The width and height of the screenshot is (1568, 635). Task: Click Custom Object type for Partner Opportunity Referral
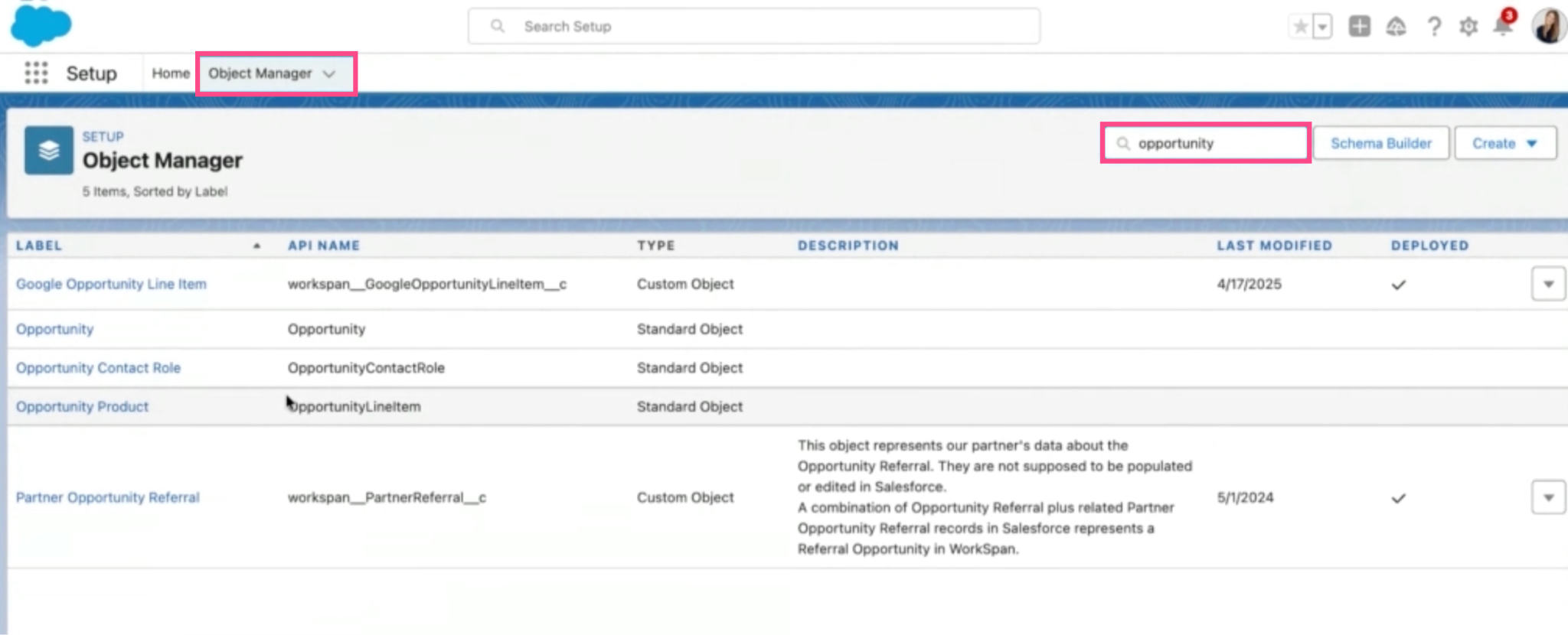click(x=685, y=497)
